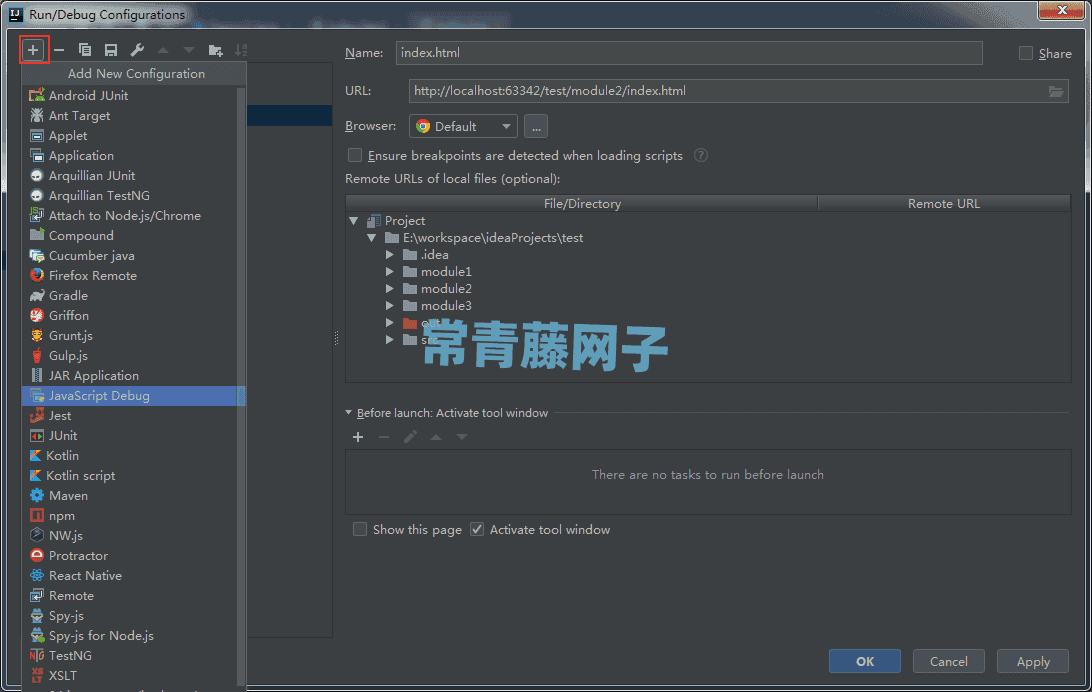This screenshot has width=1092, height=692.
Task: Expand the out folder arrow
Action: pyautogui.click(x=390, y=323)
